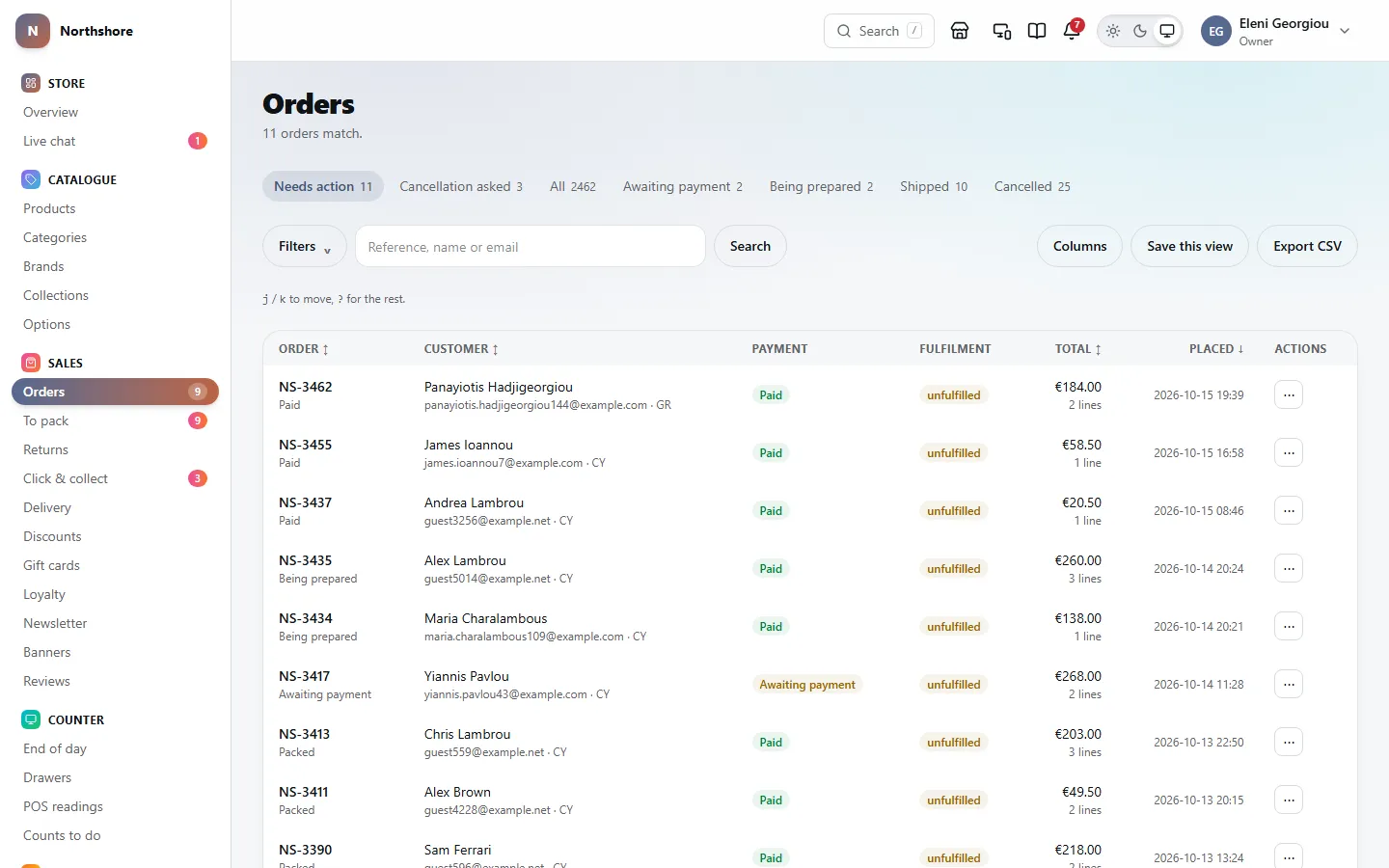This screenshot has width=1389, height=868.
Task: Click the Search button beside reference field
Action: coord(750,246)
